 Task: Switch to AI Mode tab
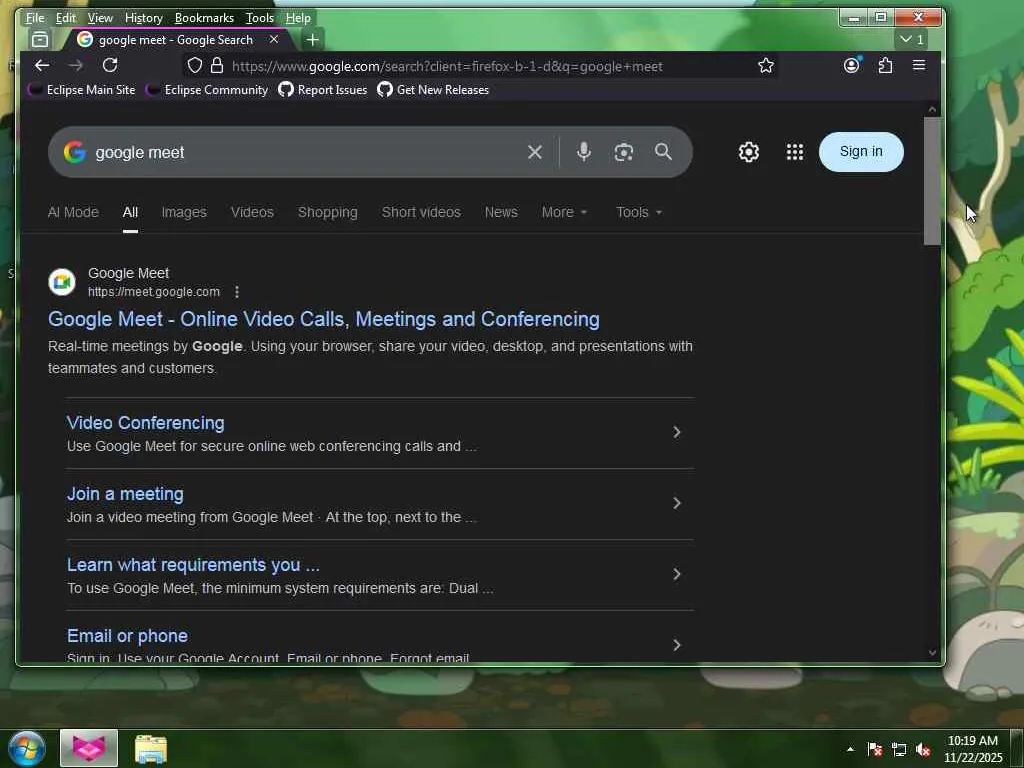pos(73,212)
